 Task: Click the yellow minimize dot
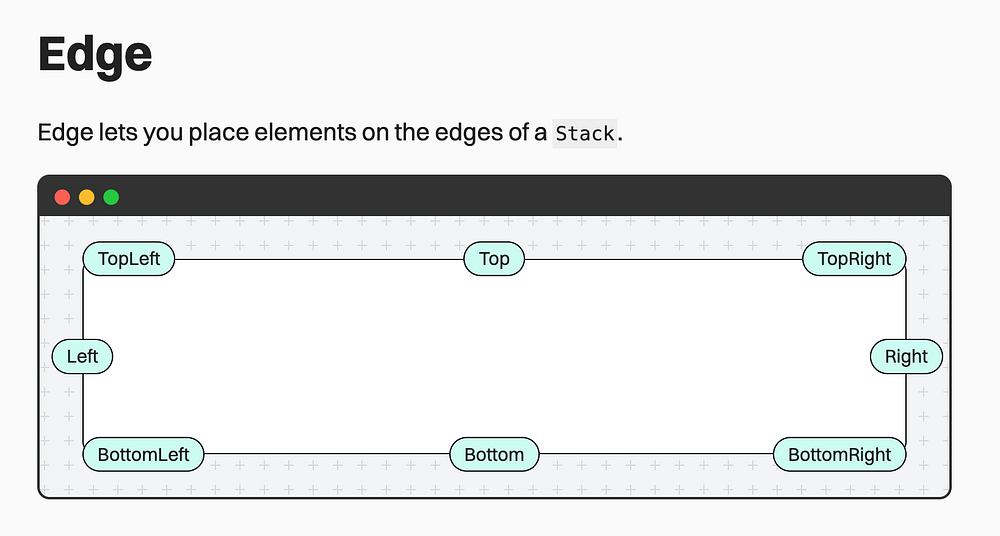tap(86, 197)
